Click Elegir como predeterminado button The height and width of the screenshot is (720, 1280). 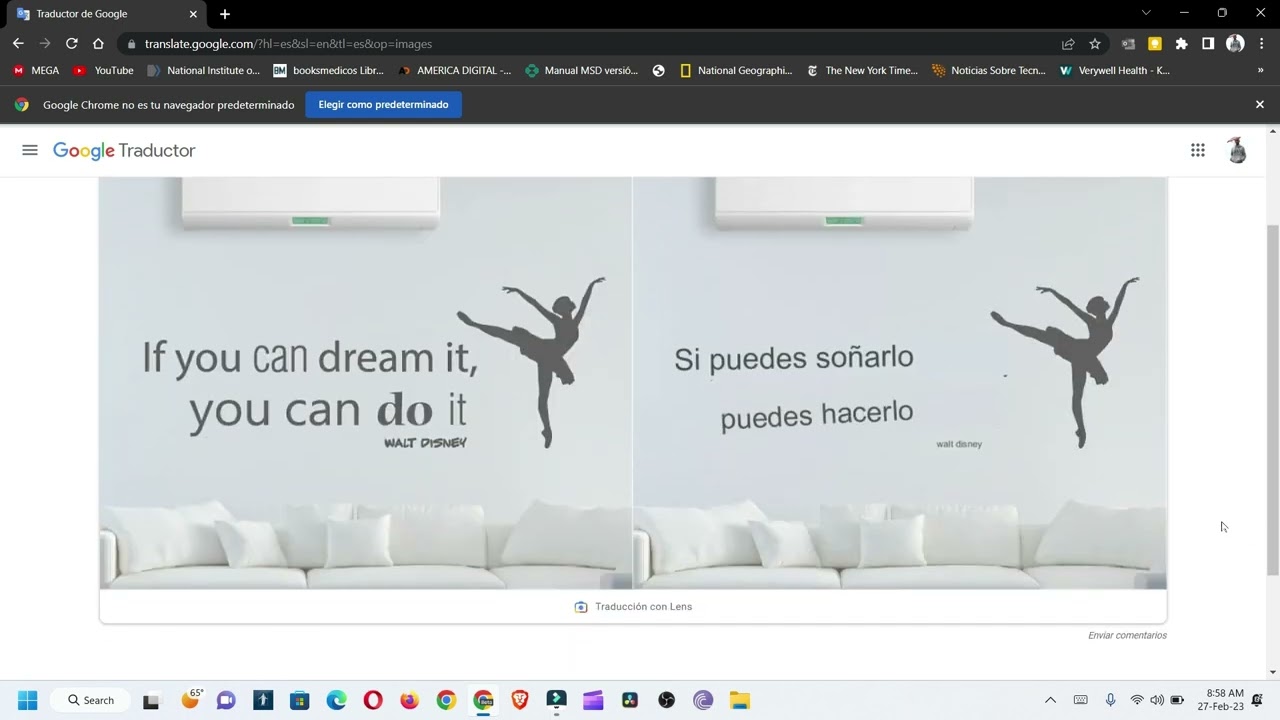pyautogui.click(x=383, y=104)
